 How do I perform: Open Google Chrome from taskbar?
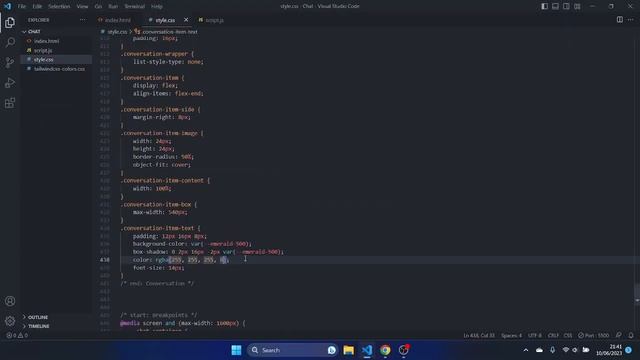pyautogui.click(x=385, y=350)
